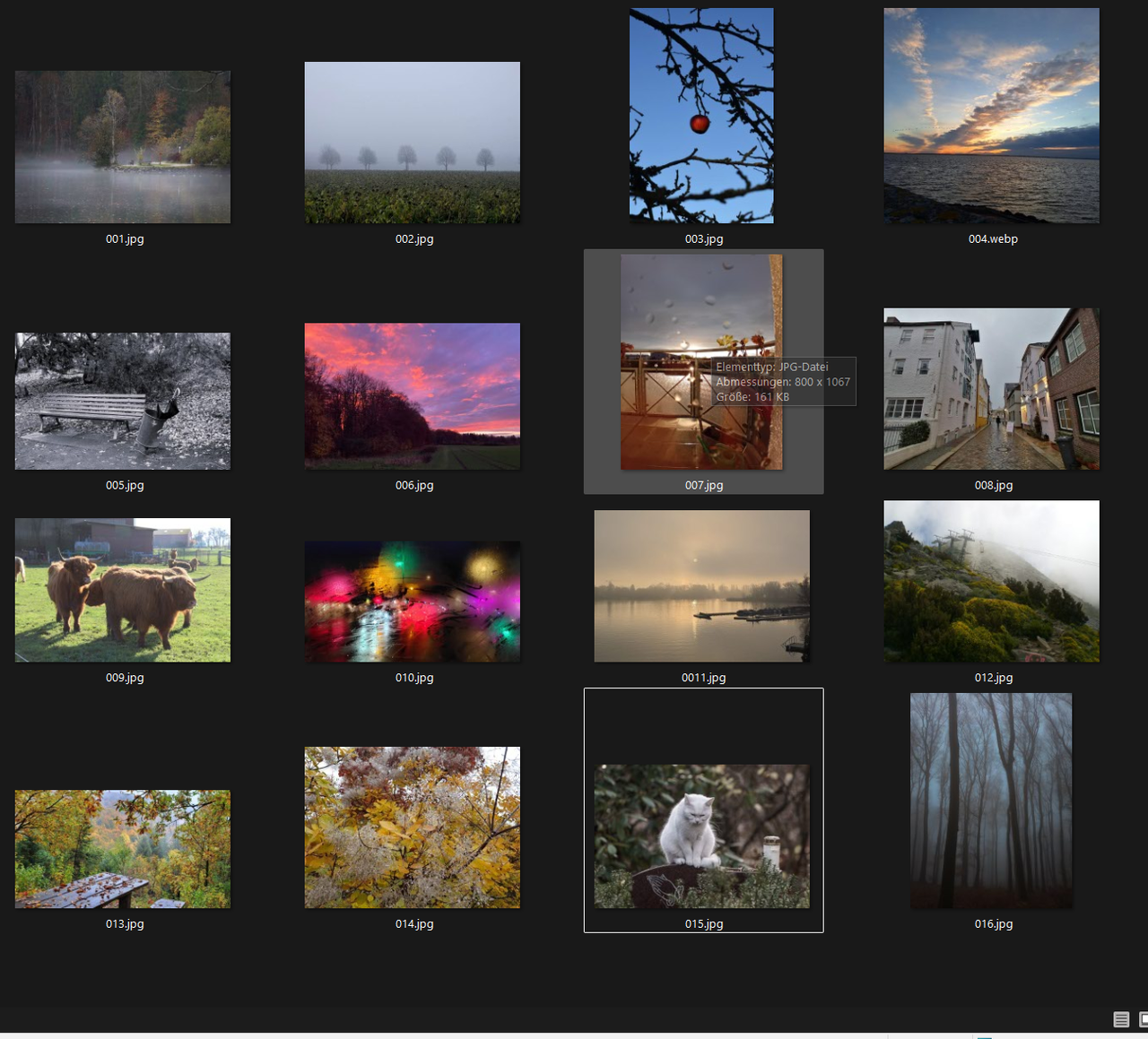Select the misty lake thumbnail 001
1148x1039 pixels.
[x=123, y=147]
